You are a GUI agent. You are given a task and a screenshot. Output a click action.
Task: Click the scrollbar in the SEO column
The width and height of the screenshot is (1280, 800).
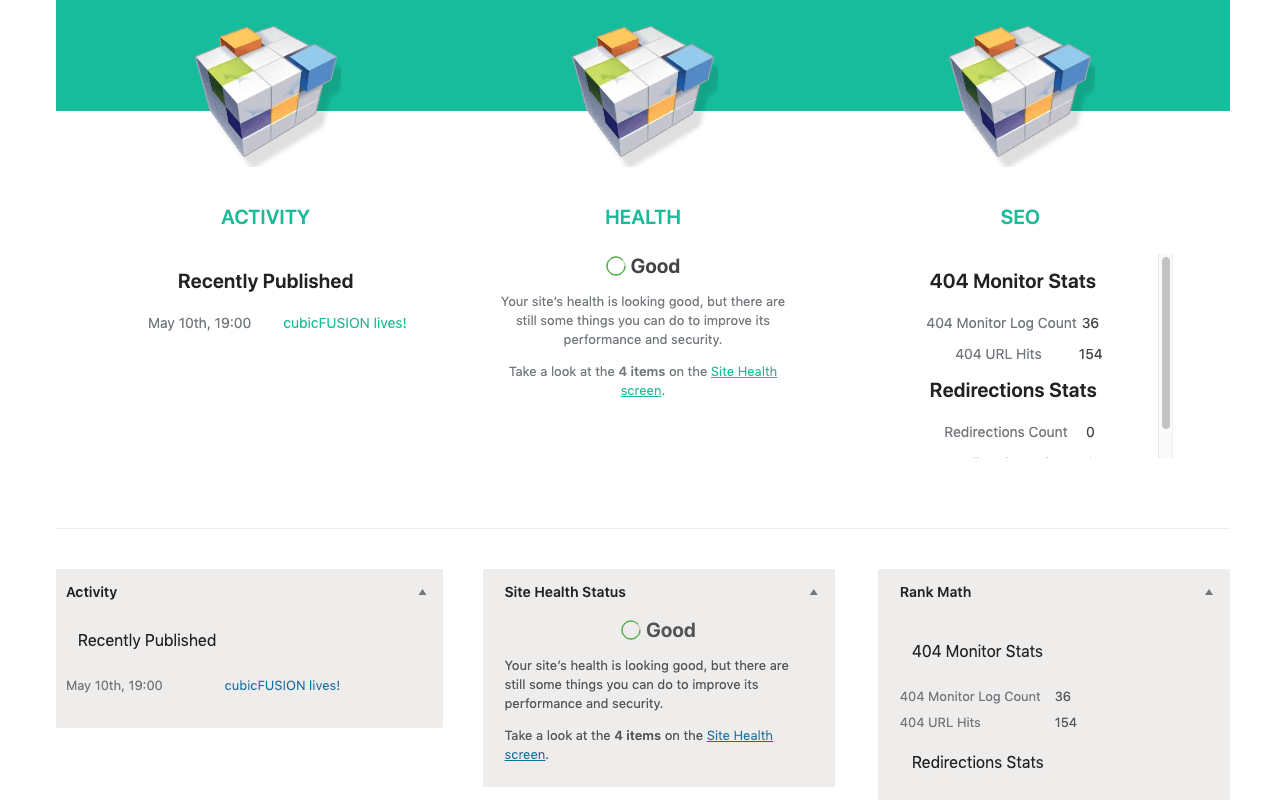1165,340
